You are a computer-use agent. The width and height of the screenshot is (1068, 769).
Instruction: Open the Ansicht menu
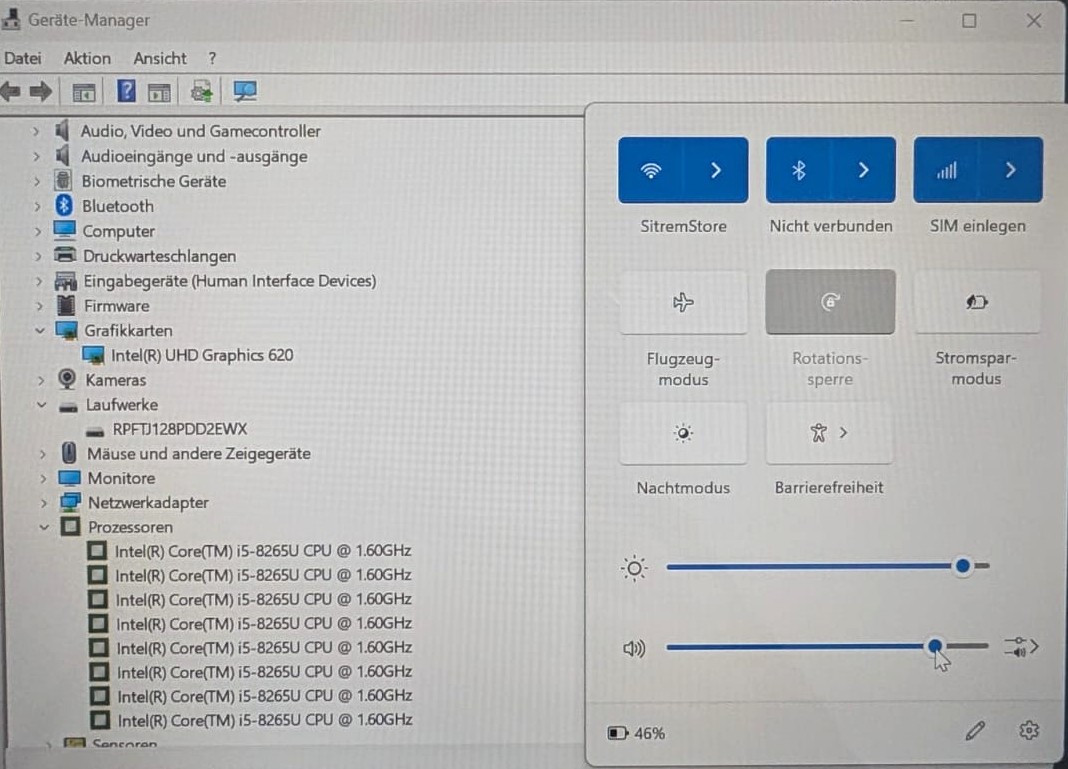click(160, 59)
